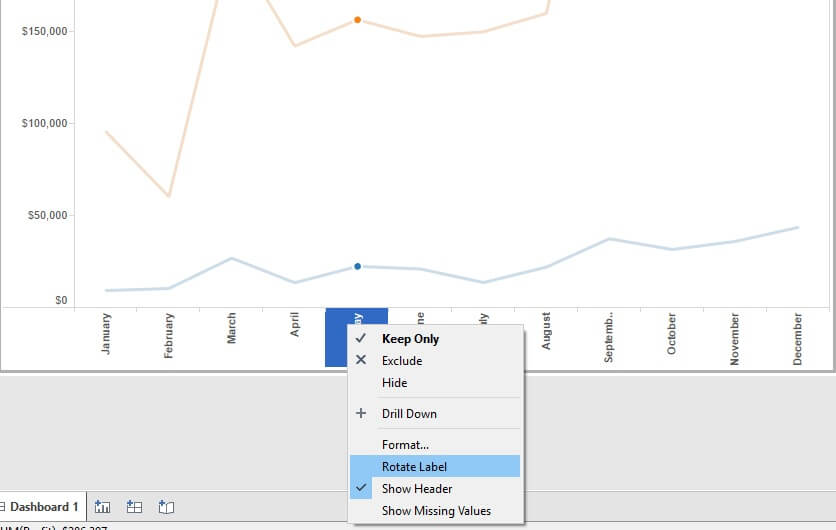Open the Dashboard 1 tab
836x530 pixels.
click(43, 507)
